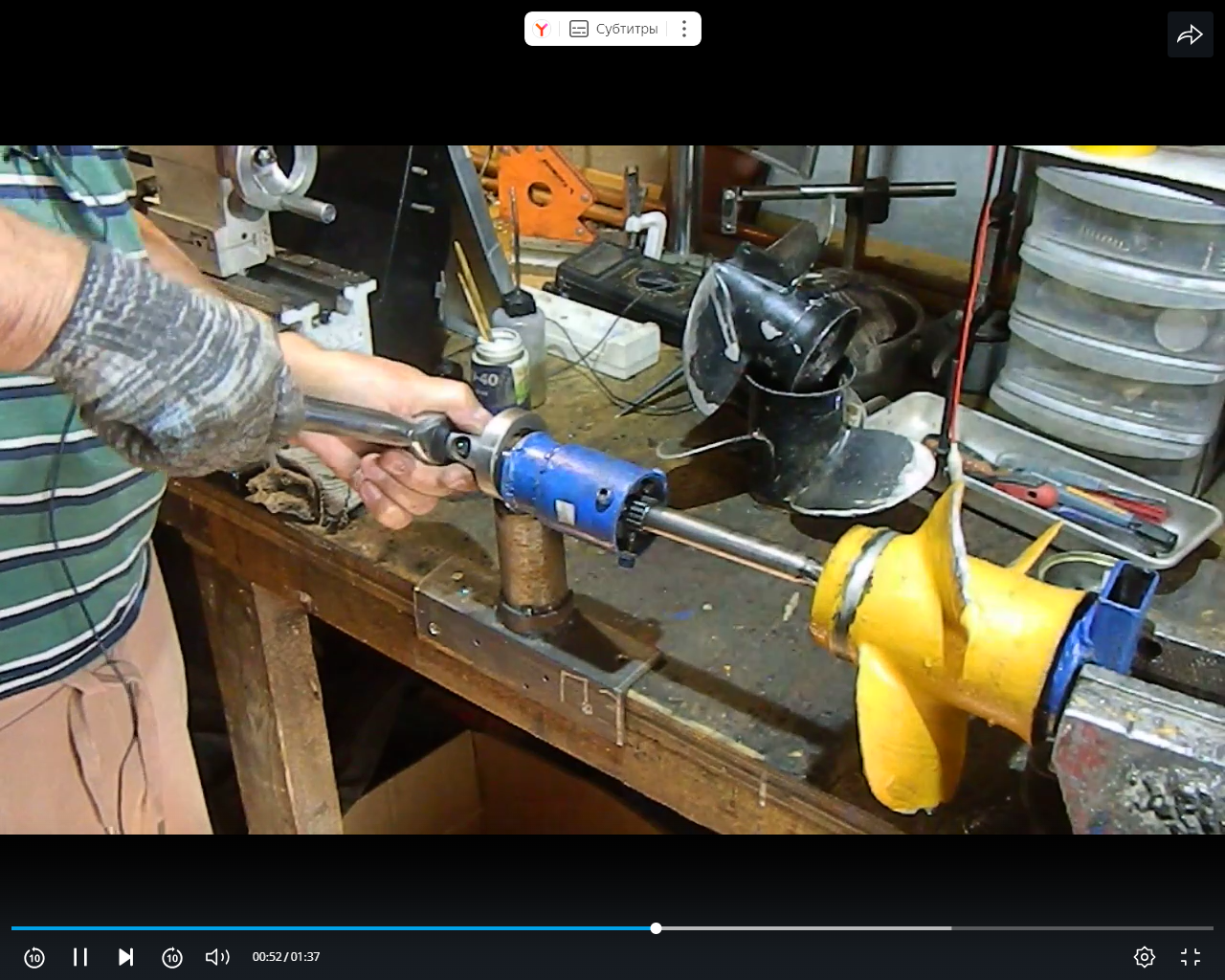The height and width of the screenshot is (980, 1225).
Task: Seek to the unbuffered end of the timeline
Action: 1081,928
